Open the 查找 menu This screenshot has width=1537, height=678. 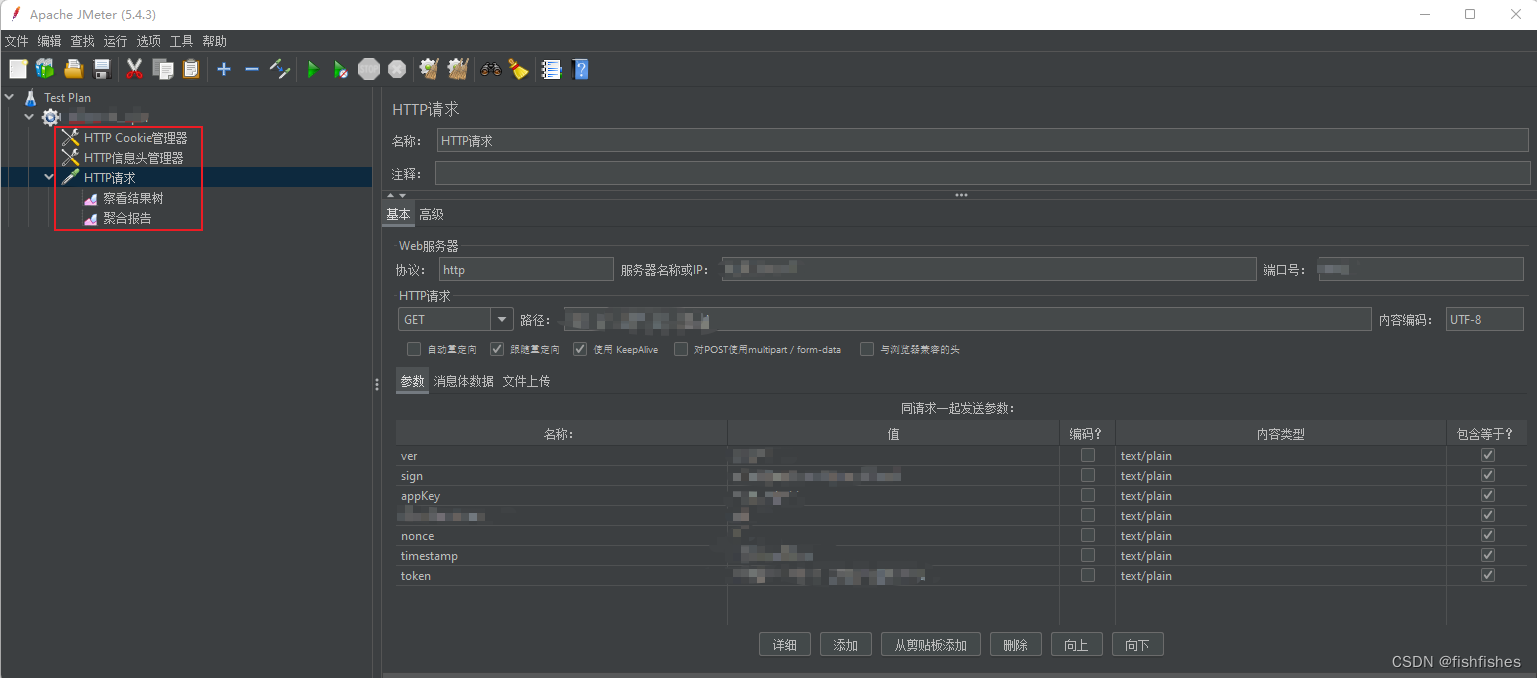[83, 41]
